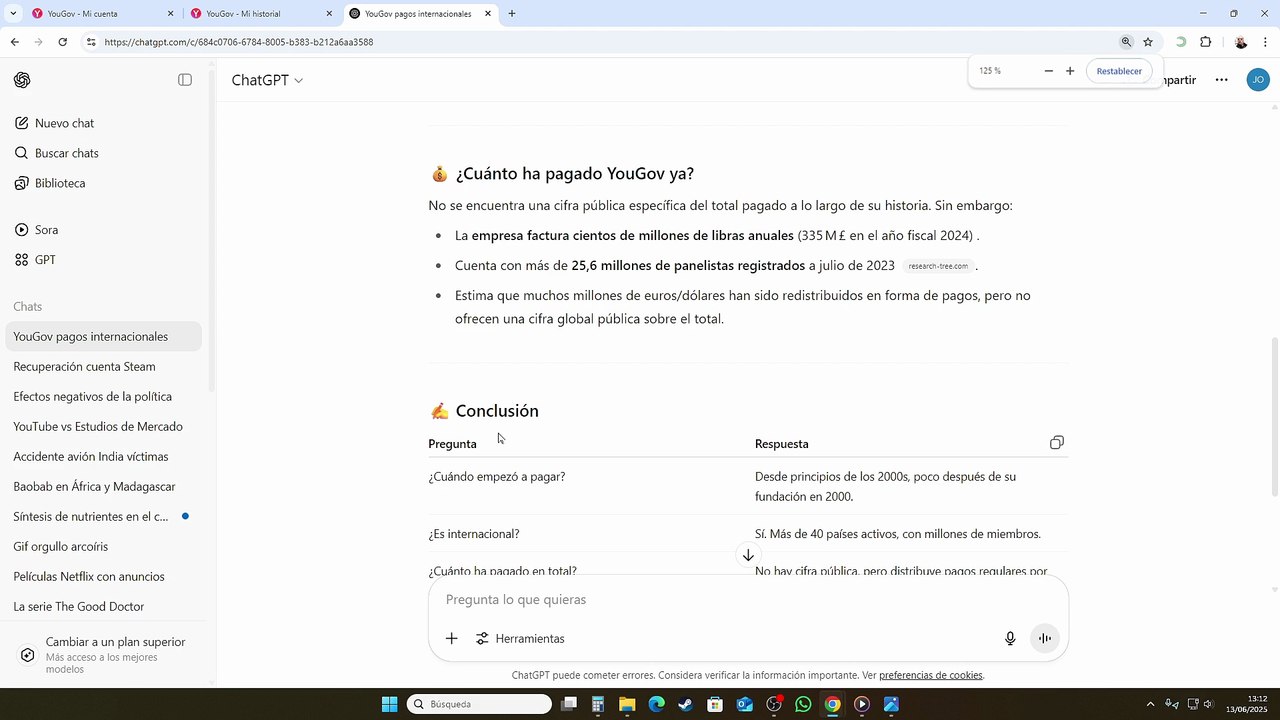Start dictation with the microphone icon

pos(1010,638)
